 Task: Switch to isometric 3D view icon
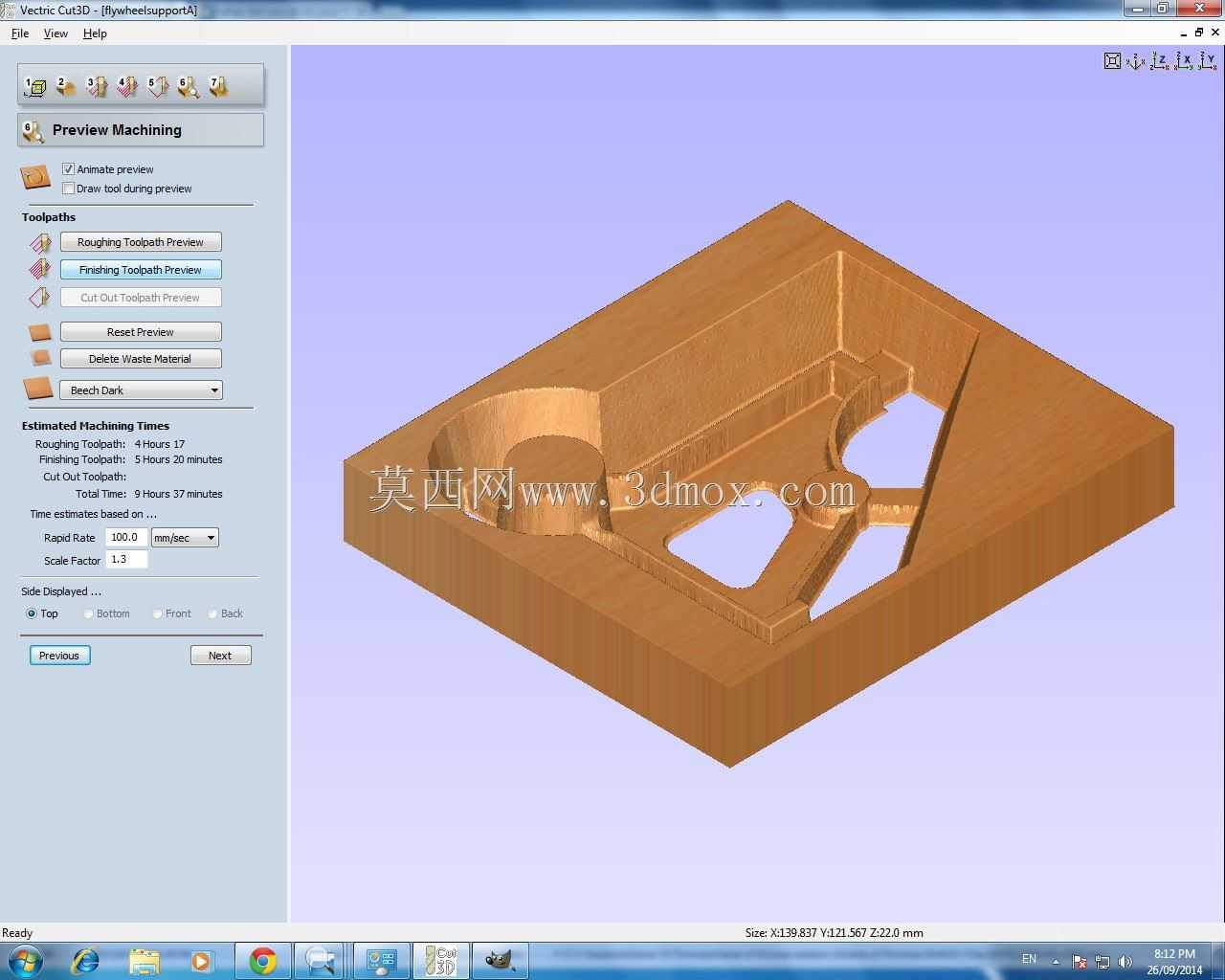1136,61
